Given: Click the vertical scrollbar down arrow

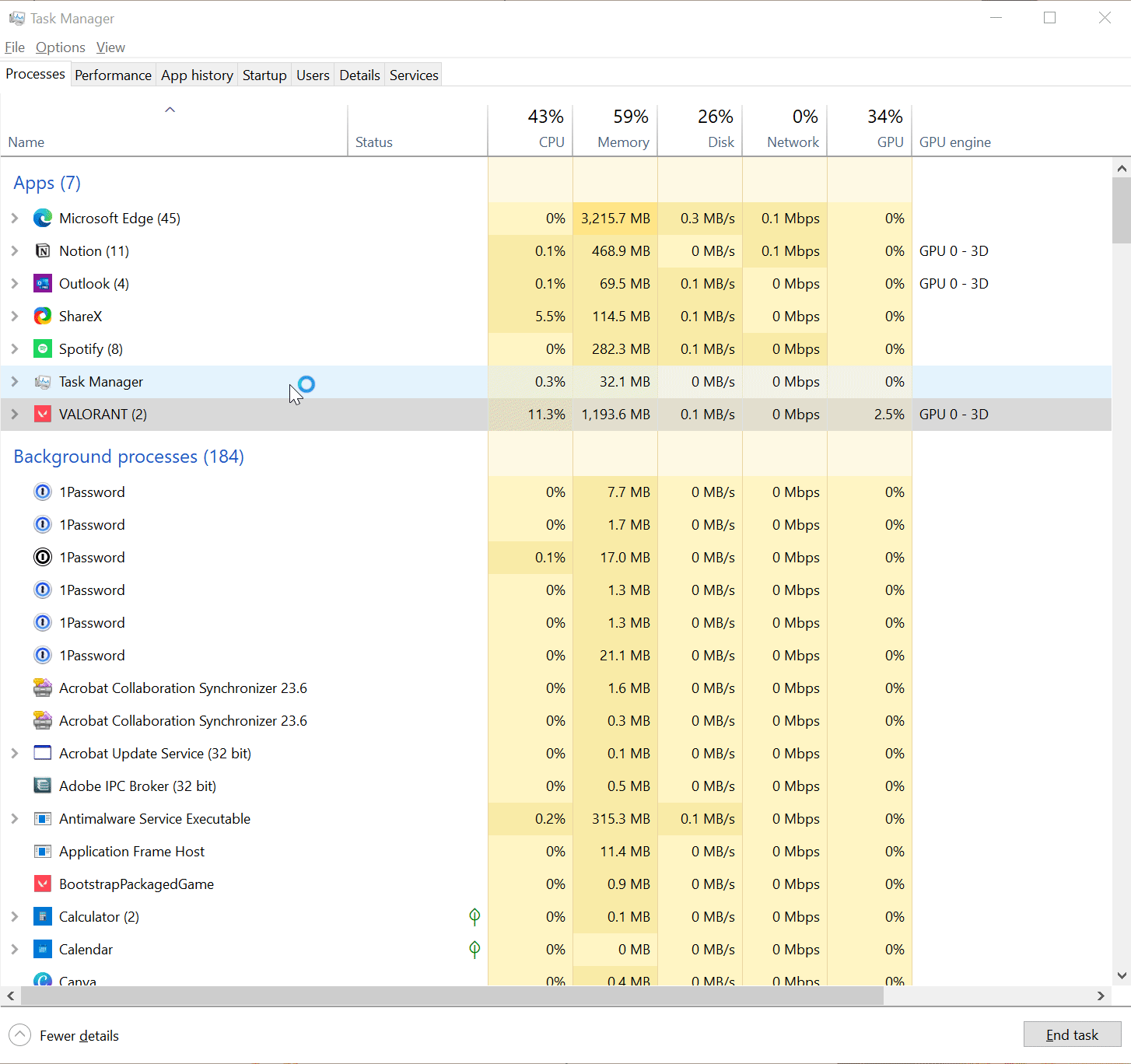Looking at the screenshot, I should click(1121, 975).
